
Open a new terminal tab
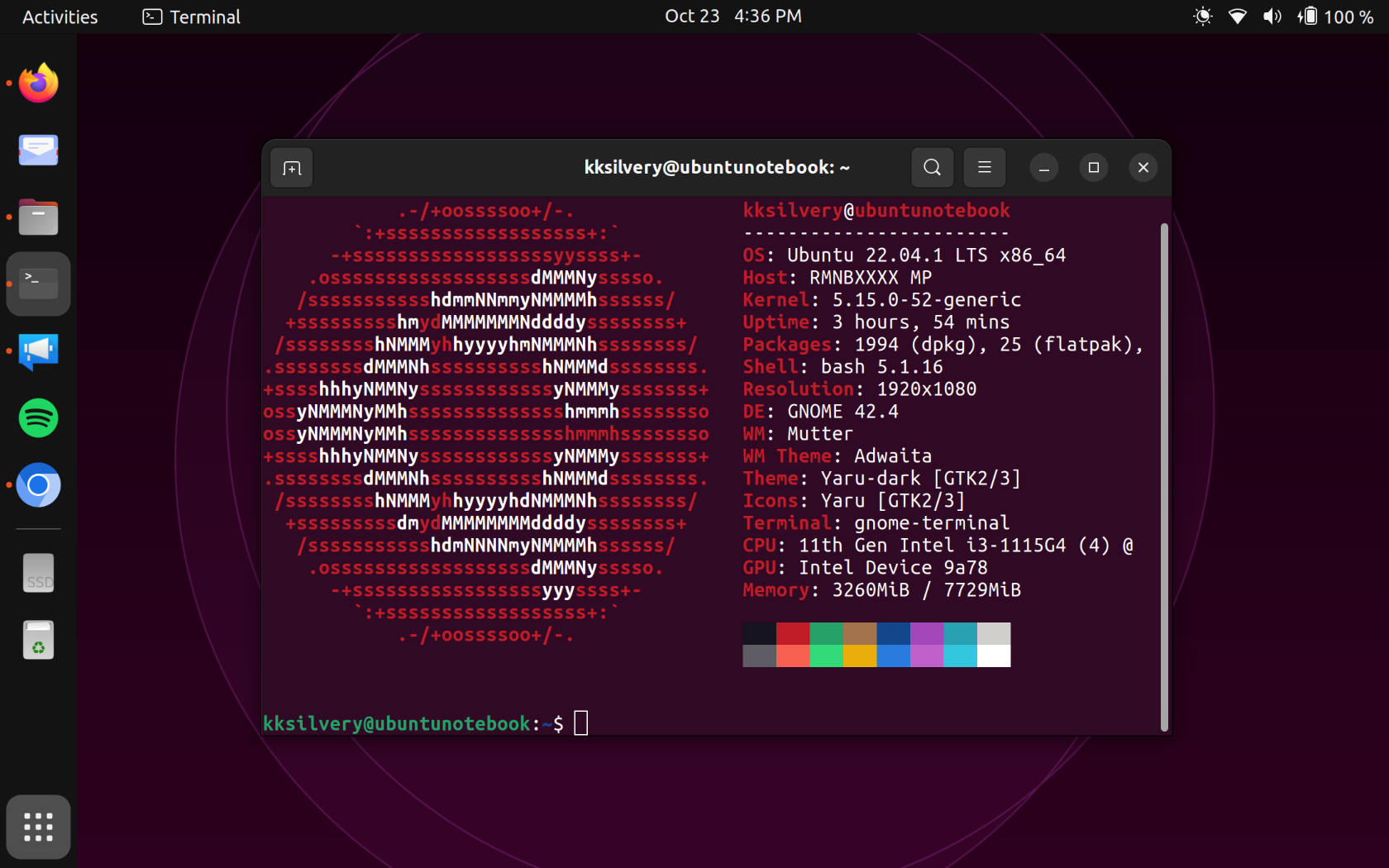pyautogui.click(x=292, y=168)
